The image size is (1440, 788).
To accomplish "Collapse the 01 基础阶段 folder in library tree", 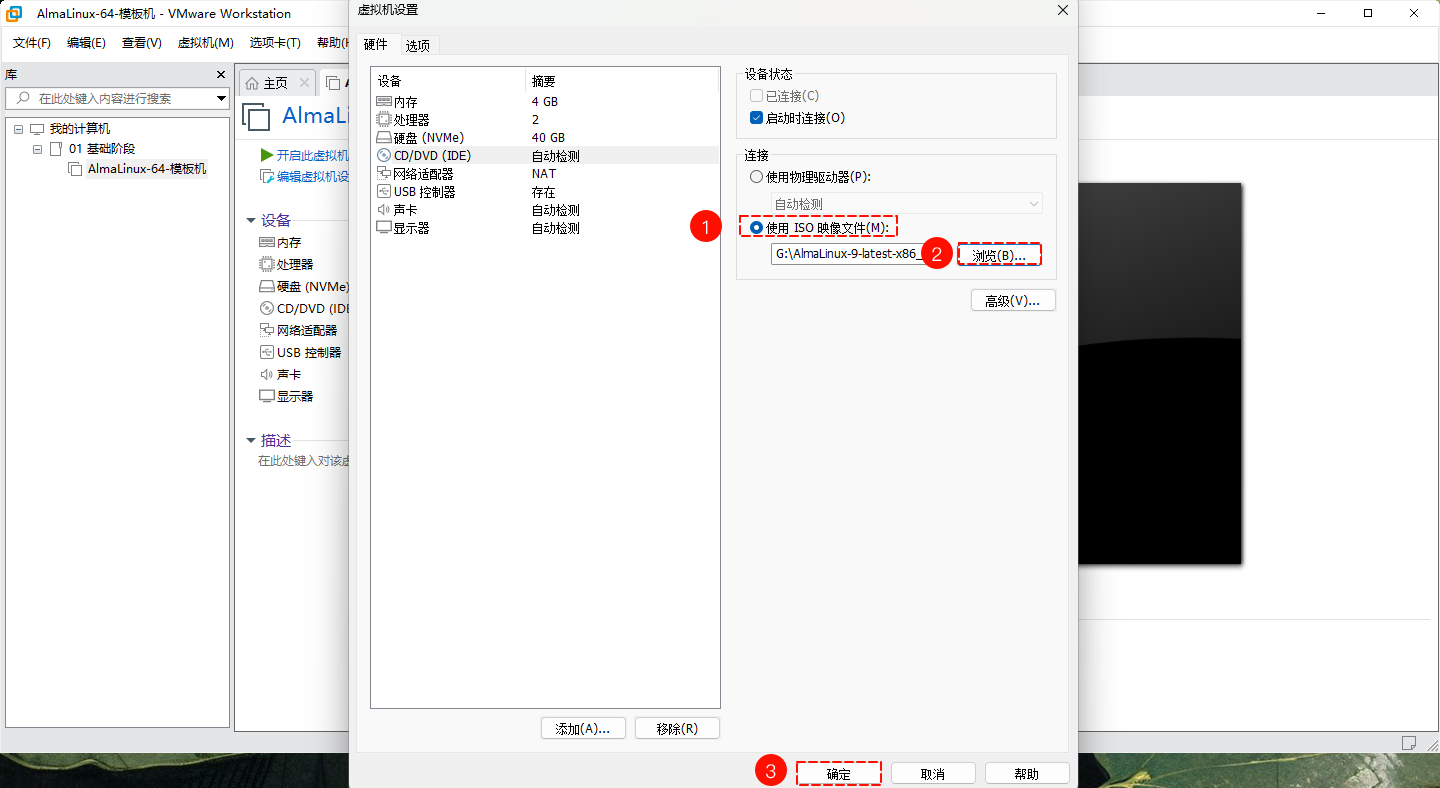I will (x=35, y=148).
